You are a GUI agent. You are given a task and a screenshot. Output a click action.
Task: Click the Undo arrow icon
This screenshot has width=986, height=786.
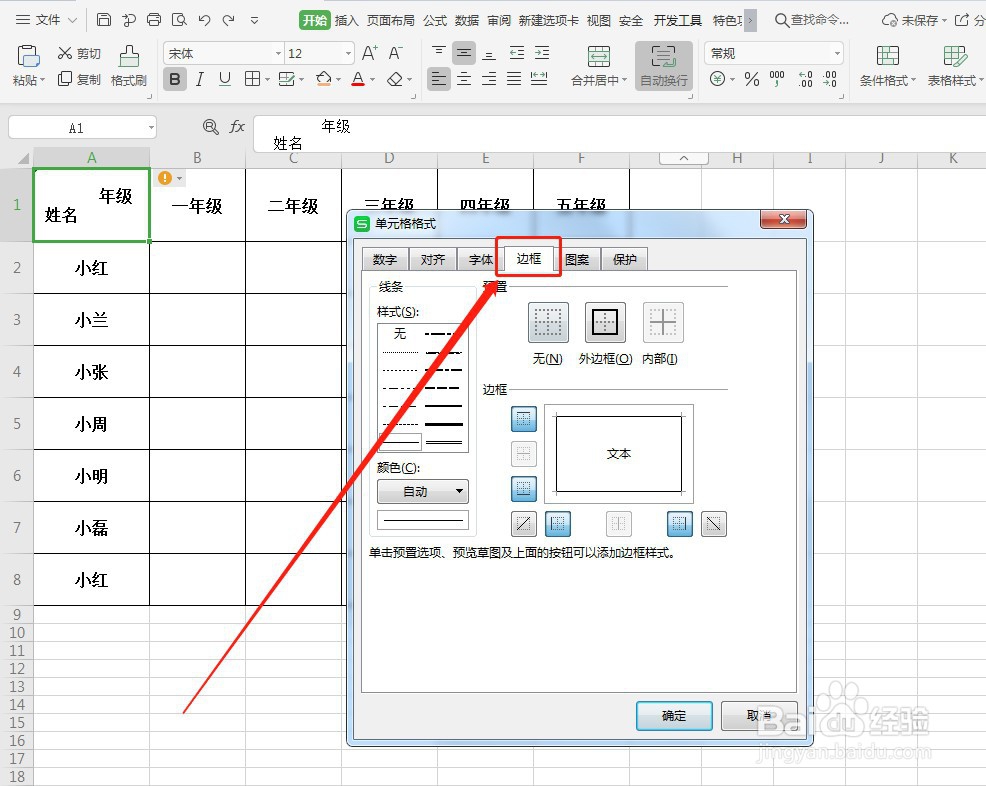(207, 18)
